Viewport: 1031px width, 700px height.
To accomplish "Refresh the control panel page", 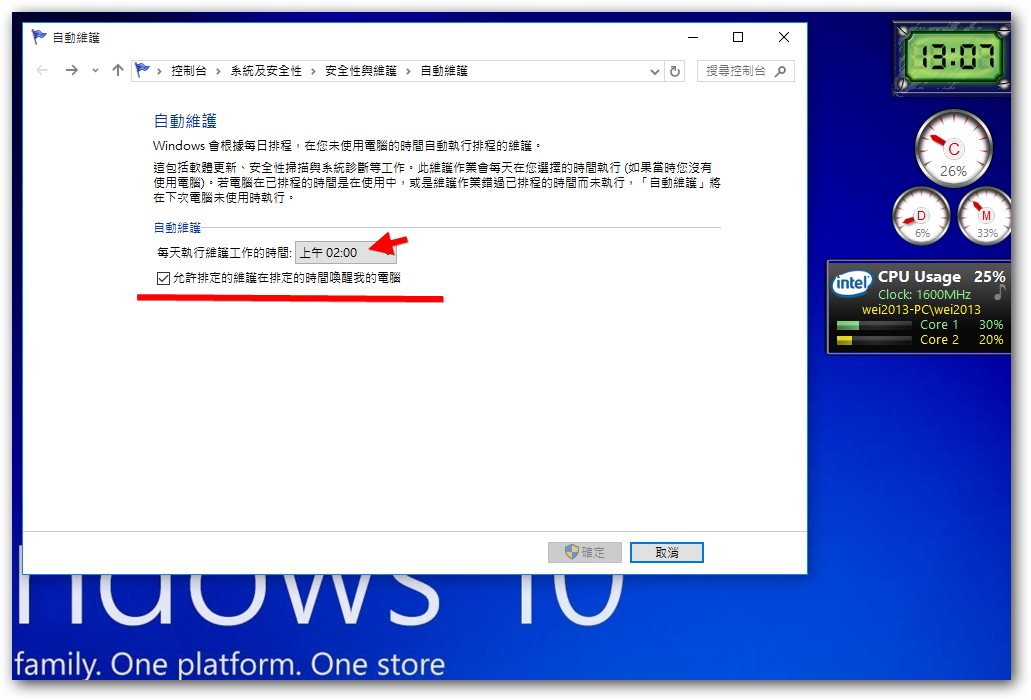I will coord(675,71).
